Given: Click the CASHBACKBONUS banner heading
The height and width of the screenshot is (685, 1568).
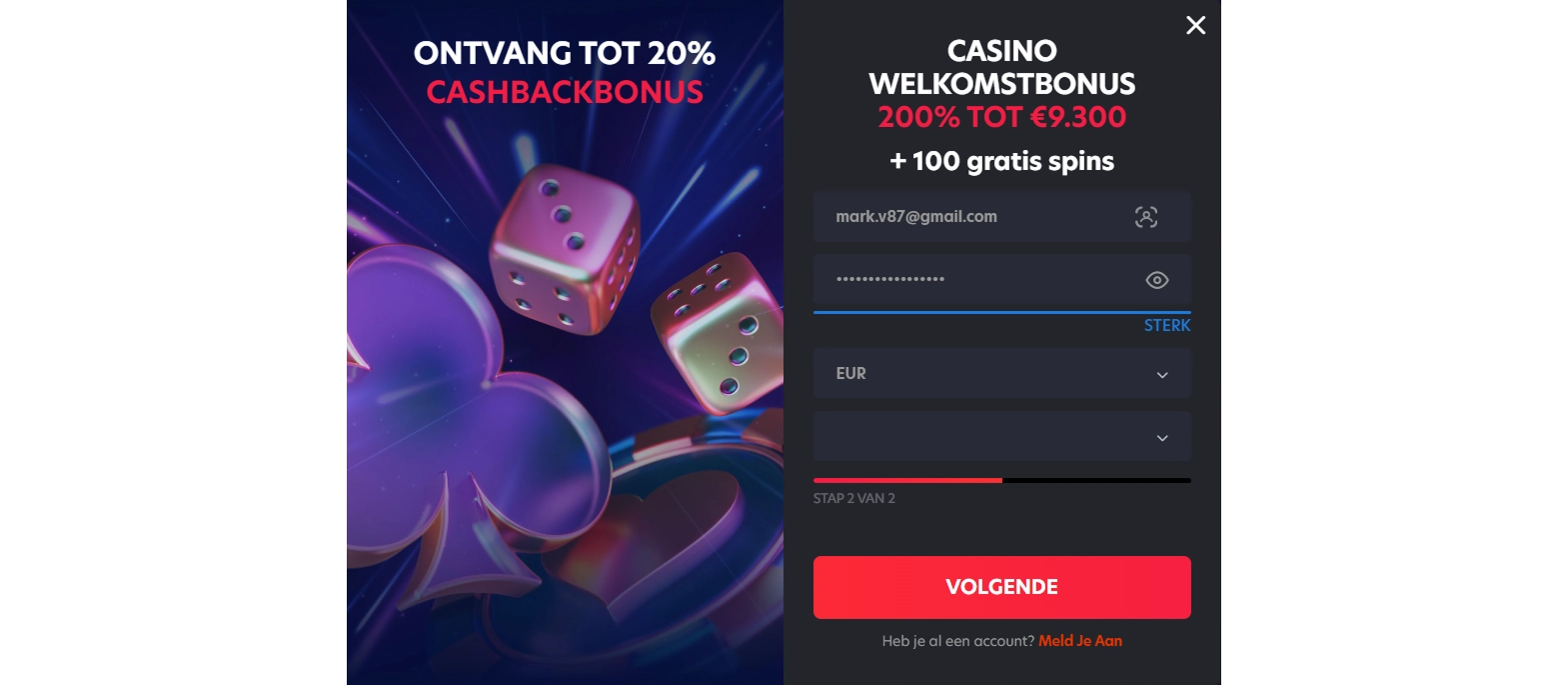Looking at the screenshot, I should click(565, 92).
